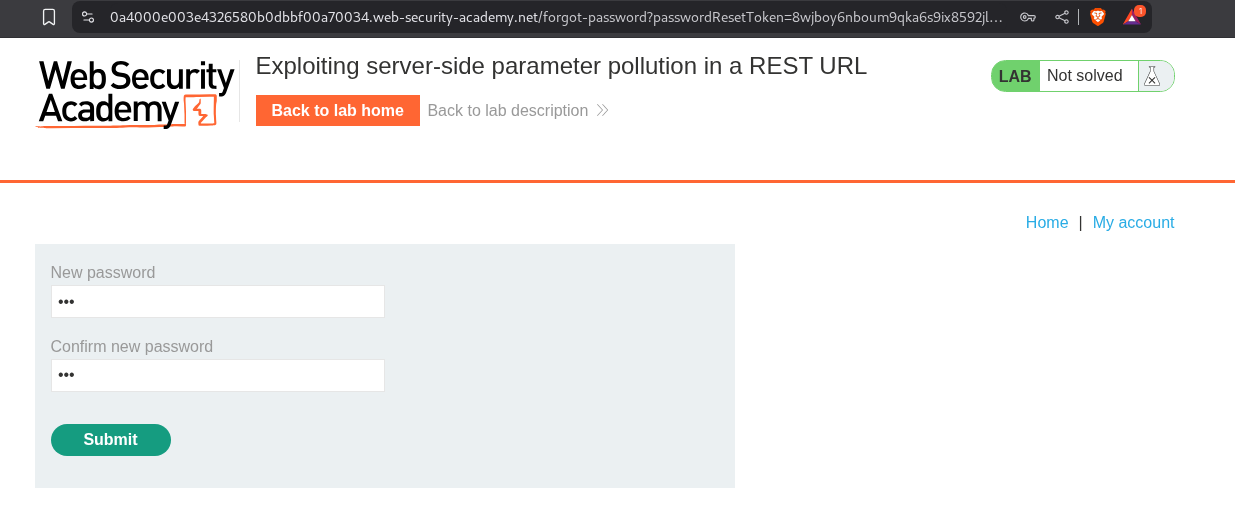Image resolution: width=1235 pixels, height=515 pixels.
Task: Open Brave Rewards triangle icon
Action: (x=1131, y=17)
